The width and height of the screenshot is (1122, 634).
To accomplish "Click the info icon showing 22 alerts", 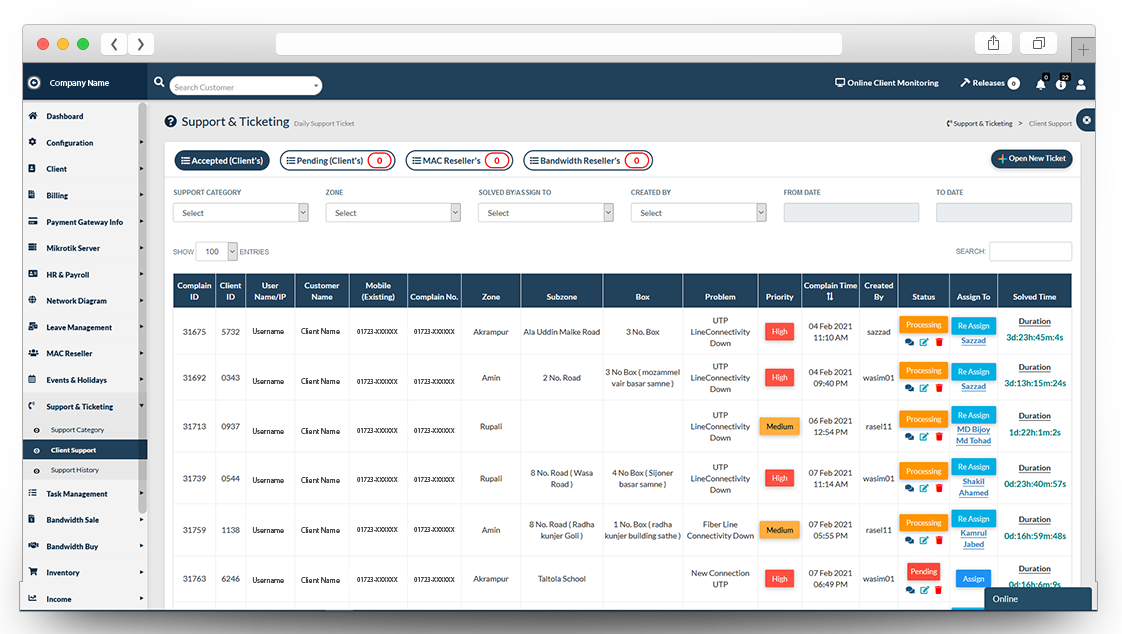I will (x=1061, y=84).
